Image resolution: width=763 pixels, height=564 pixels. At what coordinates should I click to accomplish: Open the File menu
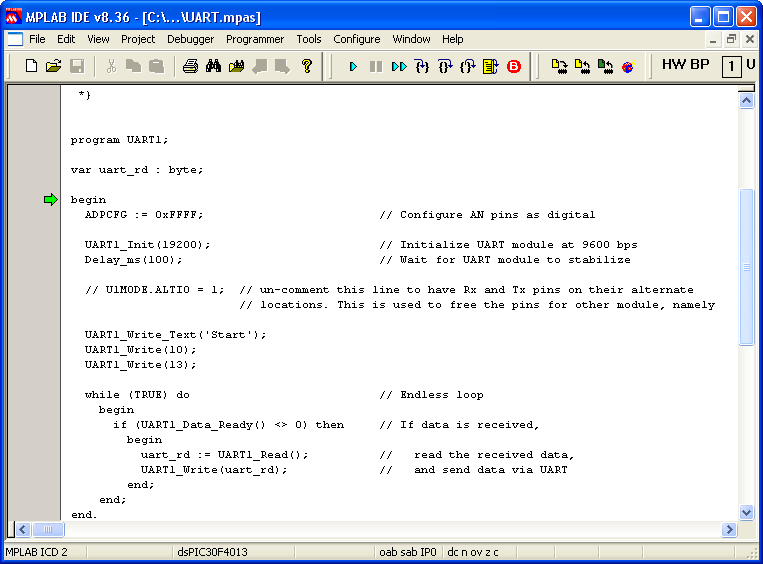[x=37, y=39]
